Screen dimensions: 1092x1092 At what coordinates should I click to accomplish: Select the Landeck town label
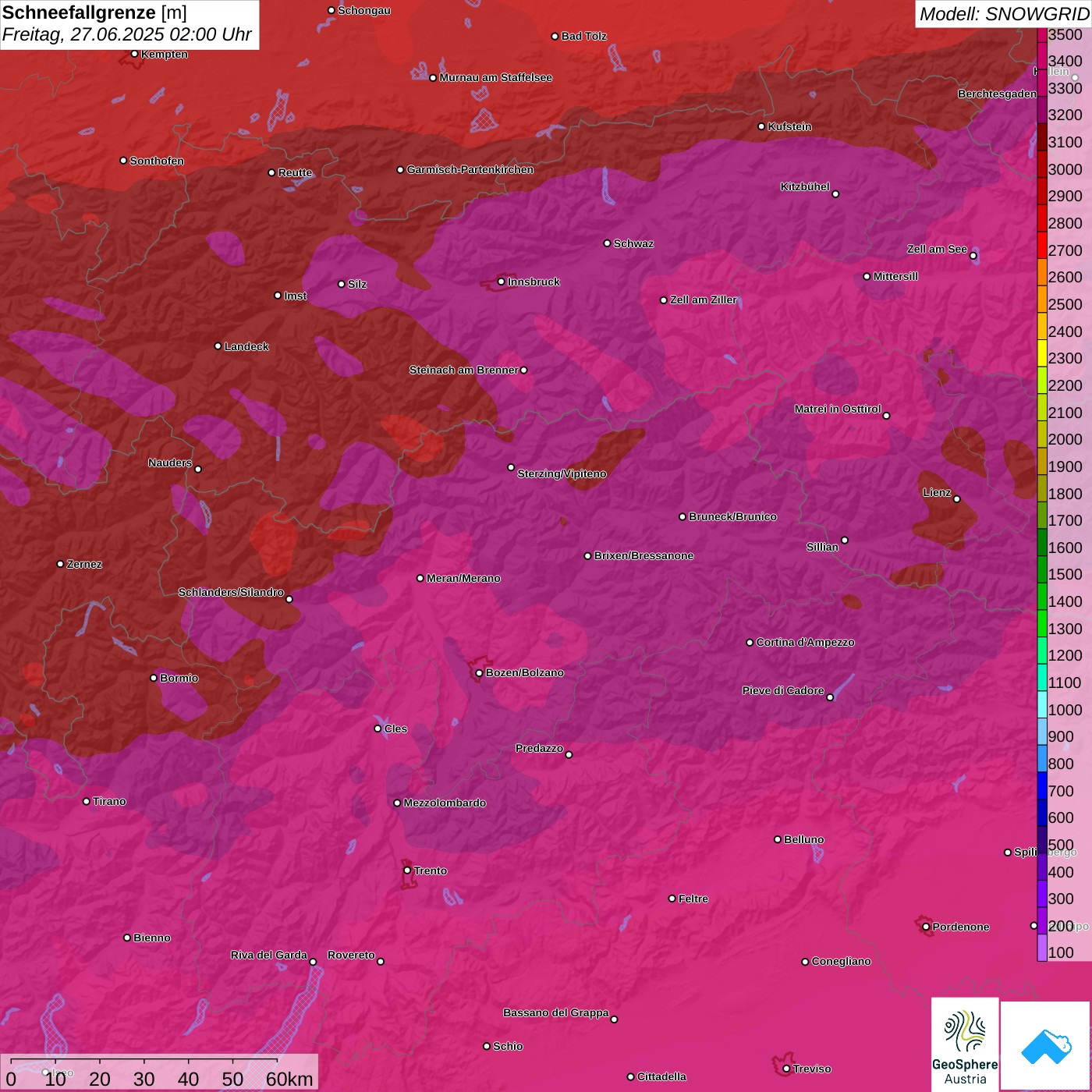point(246,346)
